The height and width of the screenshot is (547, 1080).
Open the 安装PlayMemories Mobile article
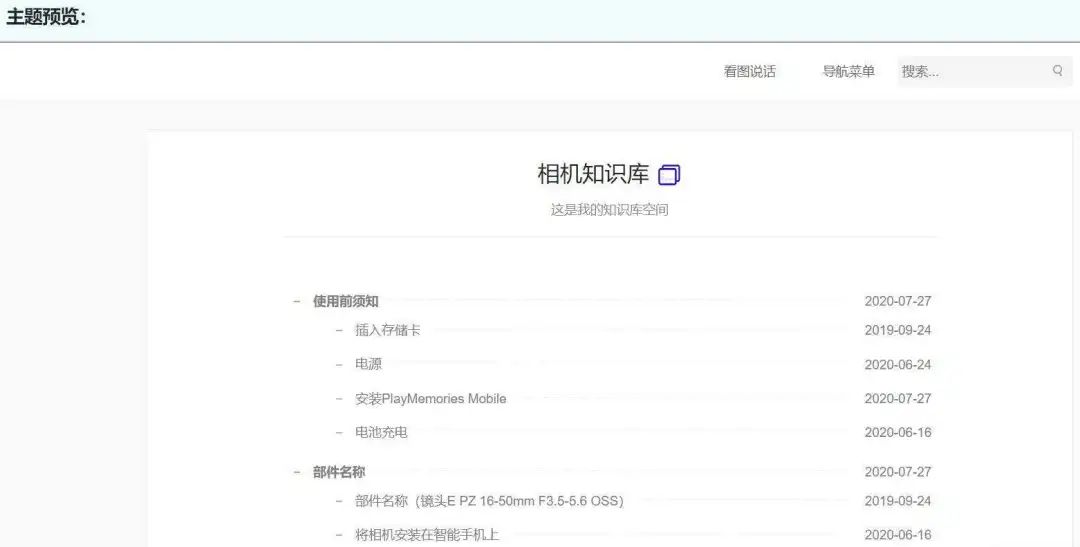430,398
